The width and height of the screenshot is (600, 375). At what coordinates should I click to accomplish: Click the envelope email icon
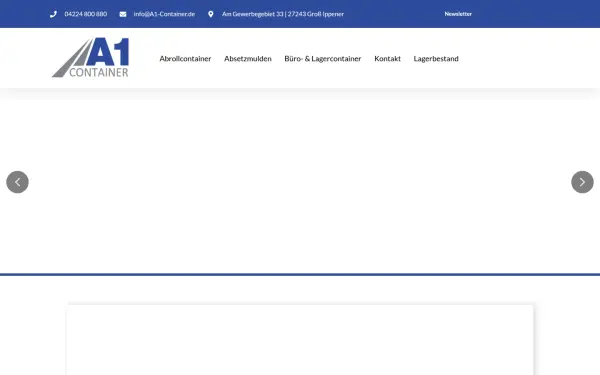[x=123, y=14]
